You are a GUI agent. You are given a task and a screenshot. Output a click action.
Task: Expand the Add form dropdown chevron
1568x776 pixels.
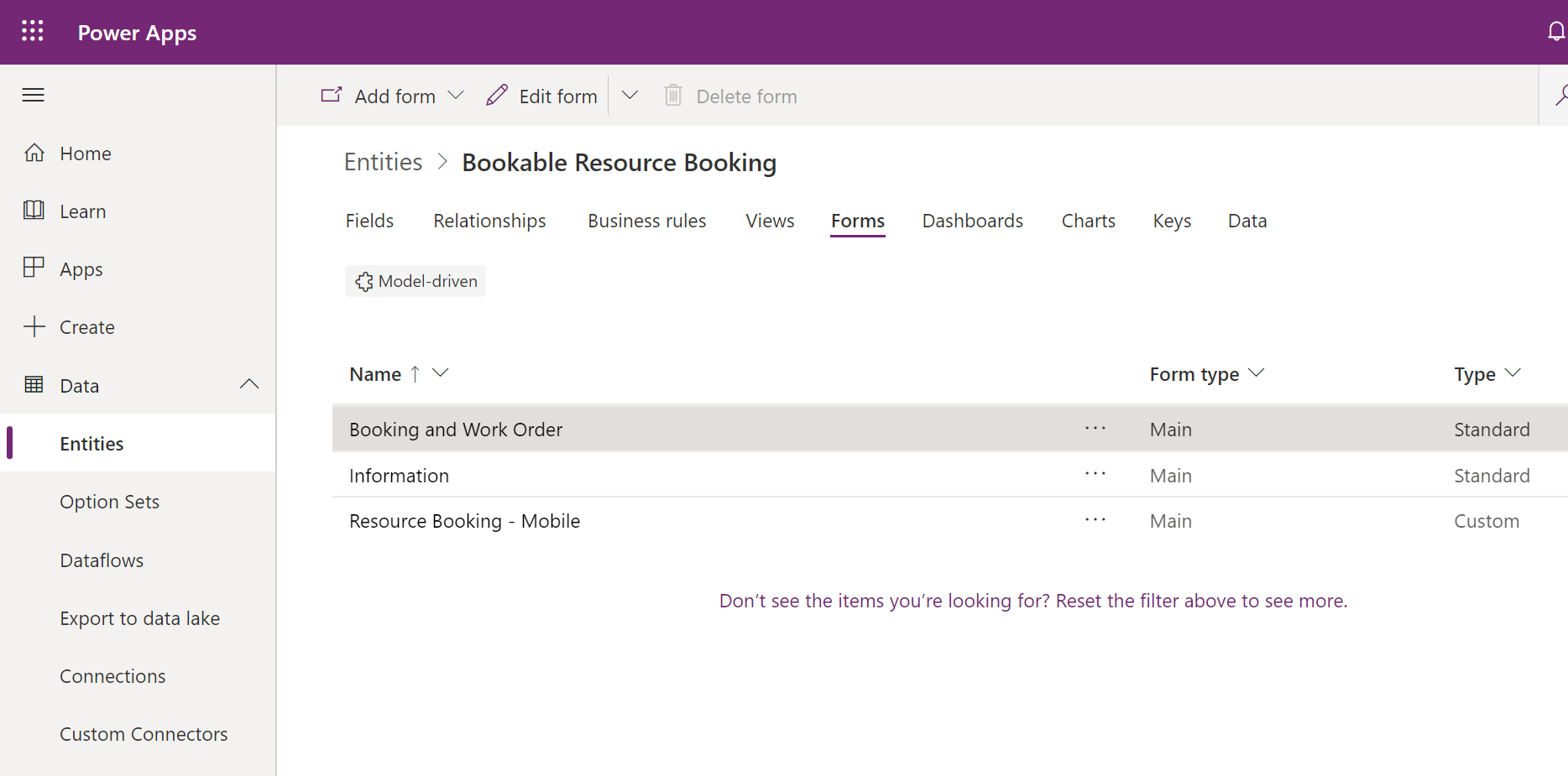point(456,96)
